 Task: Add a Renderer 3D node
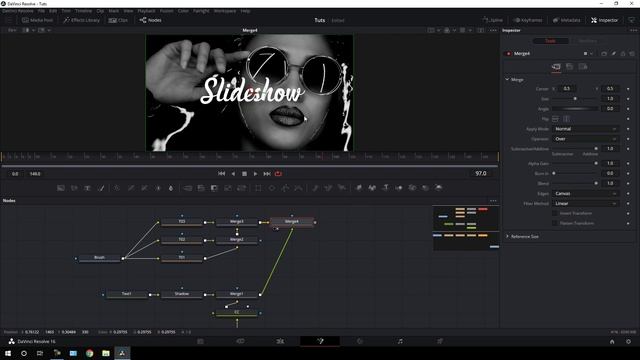click(438, 188)
